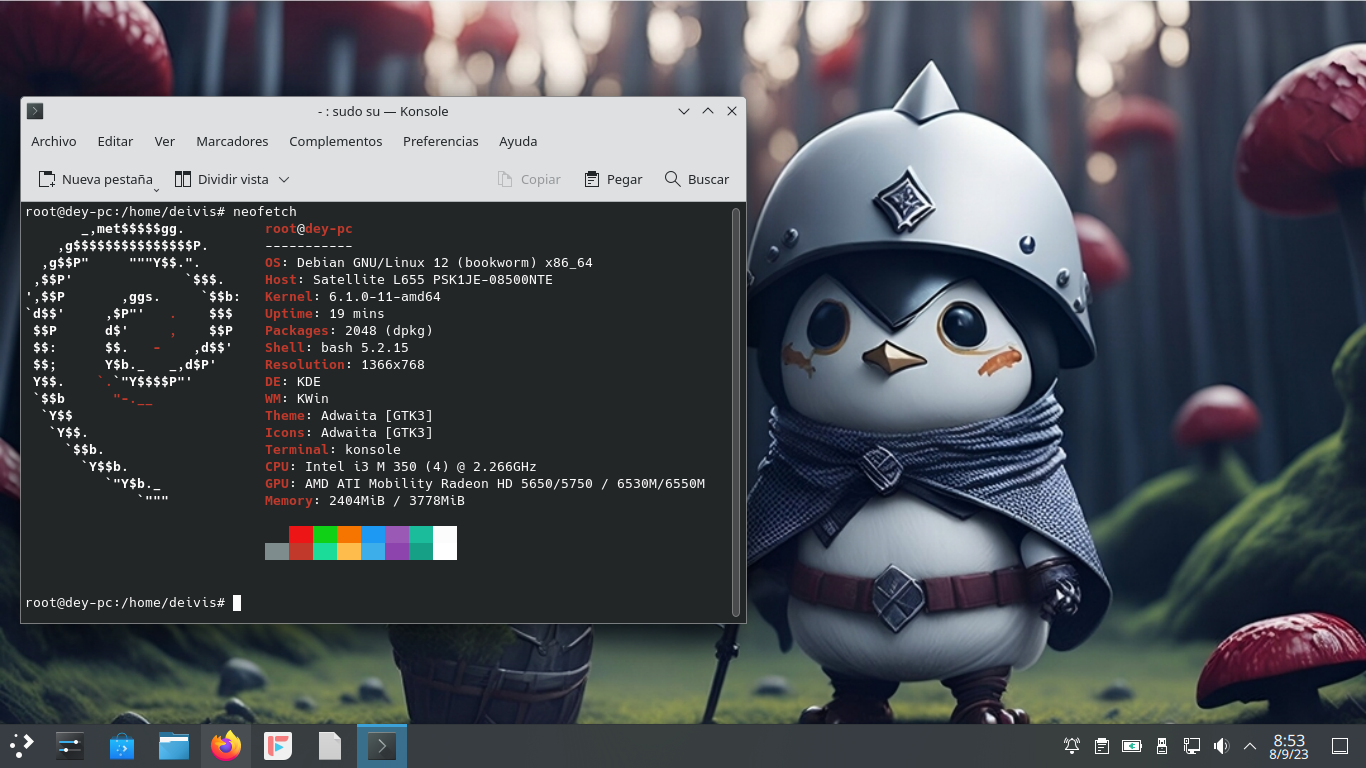The width and height of the screenshot is (1366, 768).
Task: Click the Konsole vertical scrollbar
Action: [737, 411]
